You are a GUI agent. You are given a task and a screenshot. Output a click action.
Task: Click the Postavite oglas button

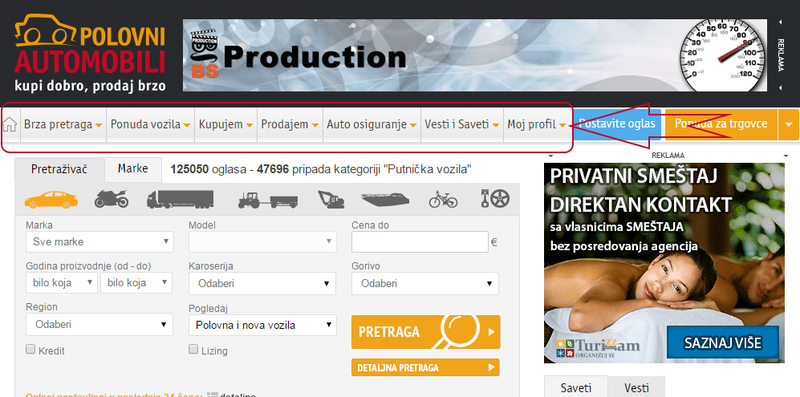(617, 125)
